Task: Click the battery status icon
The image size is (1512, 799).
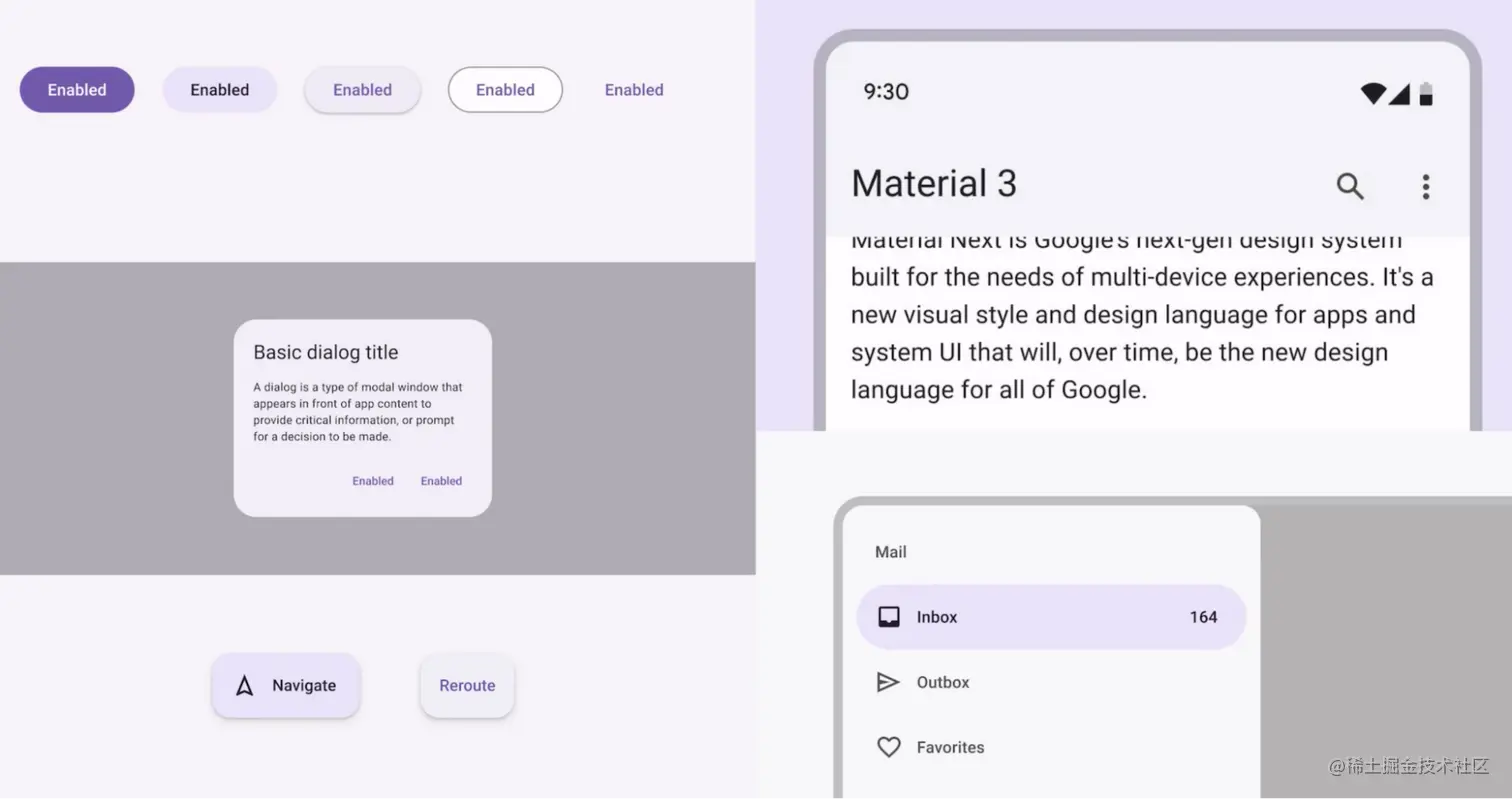Action: click(x=1426, y=93)
